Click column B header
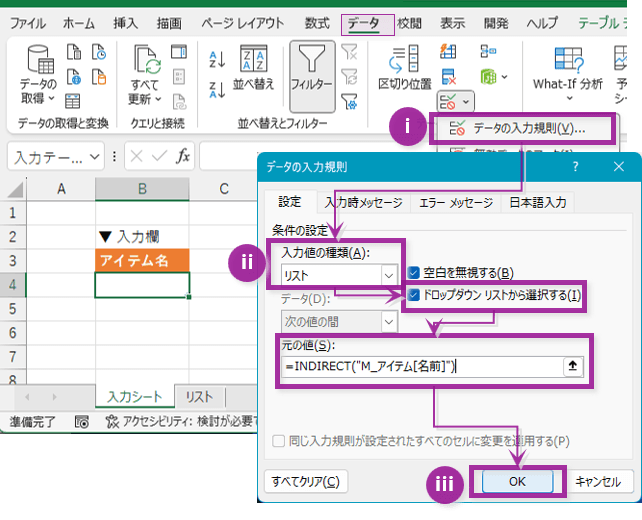 point(142,189)
